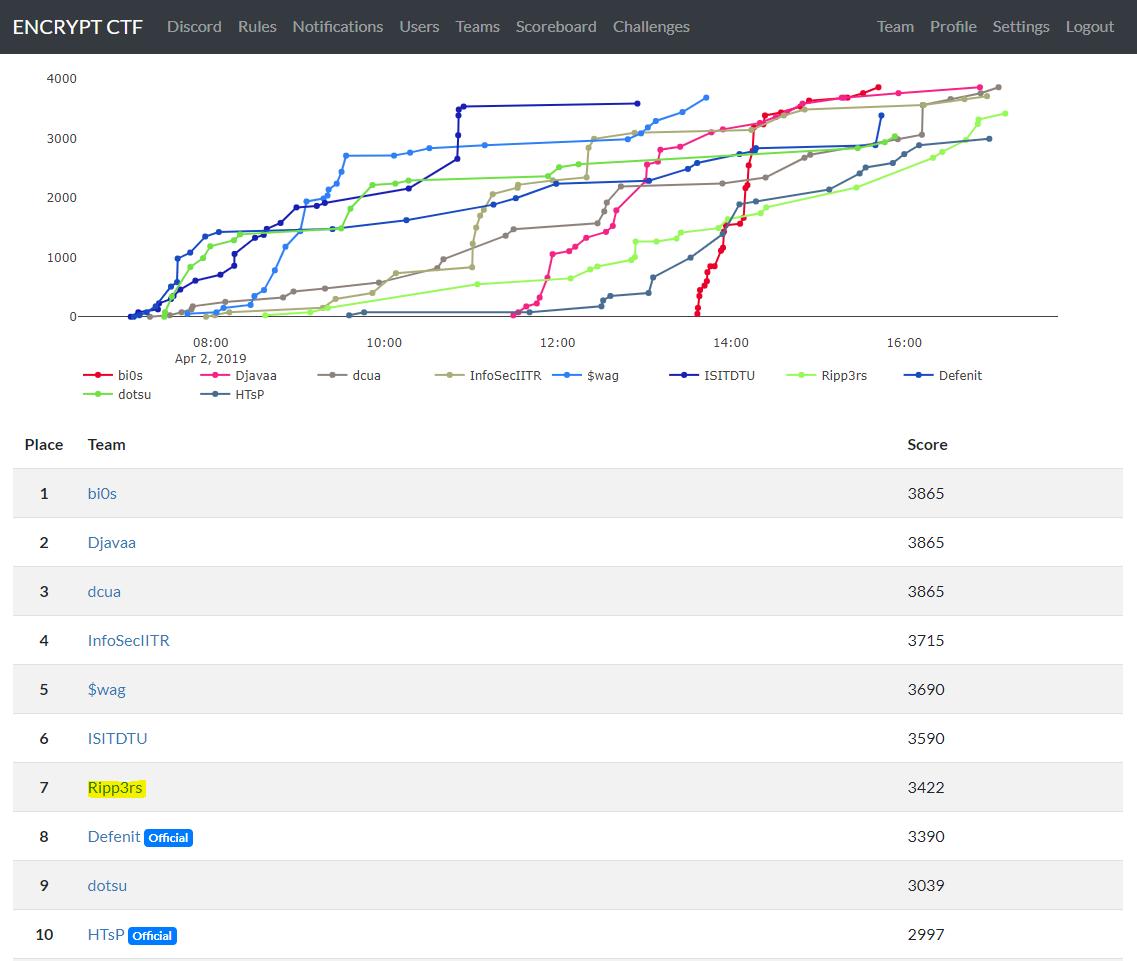Click Logout in the navbar

[x=1090, y=27]
